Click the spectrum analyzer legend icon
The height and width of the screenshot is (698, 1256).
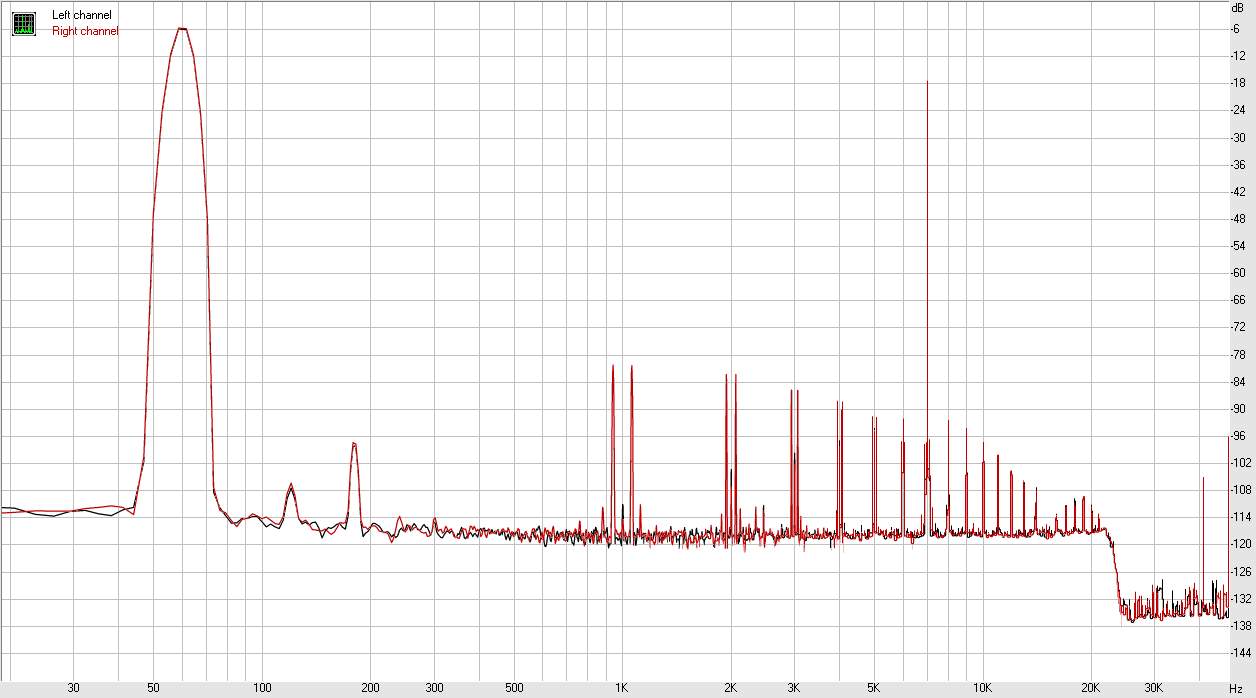(23, 23)
